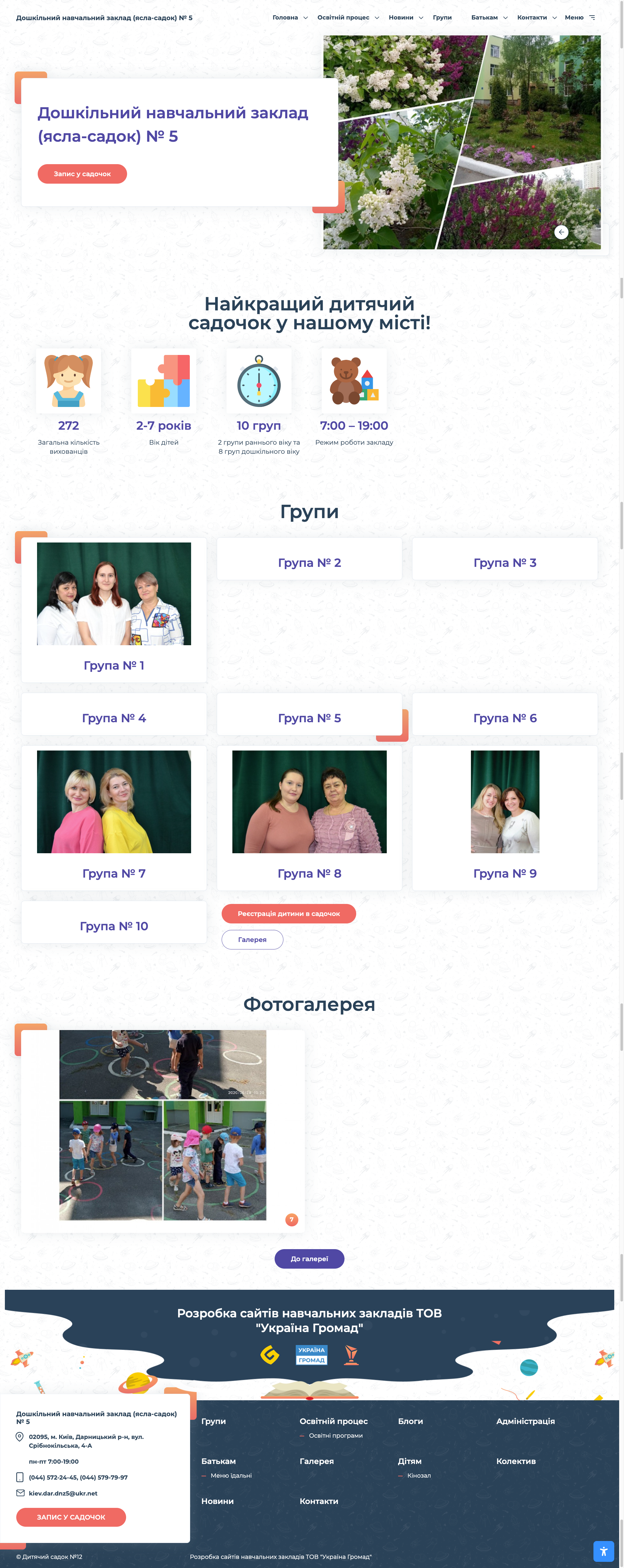
Task: Click the location pin icon in footer
Action: coord(20,1437)
